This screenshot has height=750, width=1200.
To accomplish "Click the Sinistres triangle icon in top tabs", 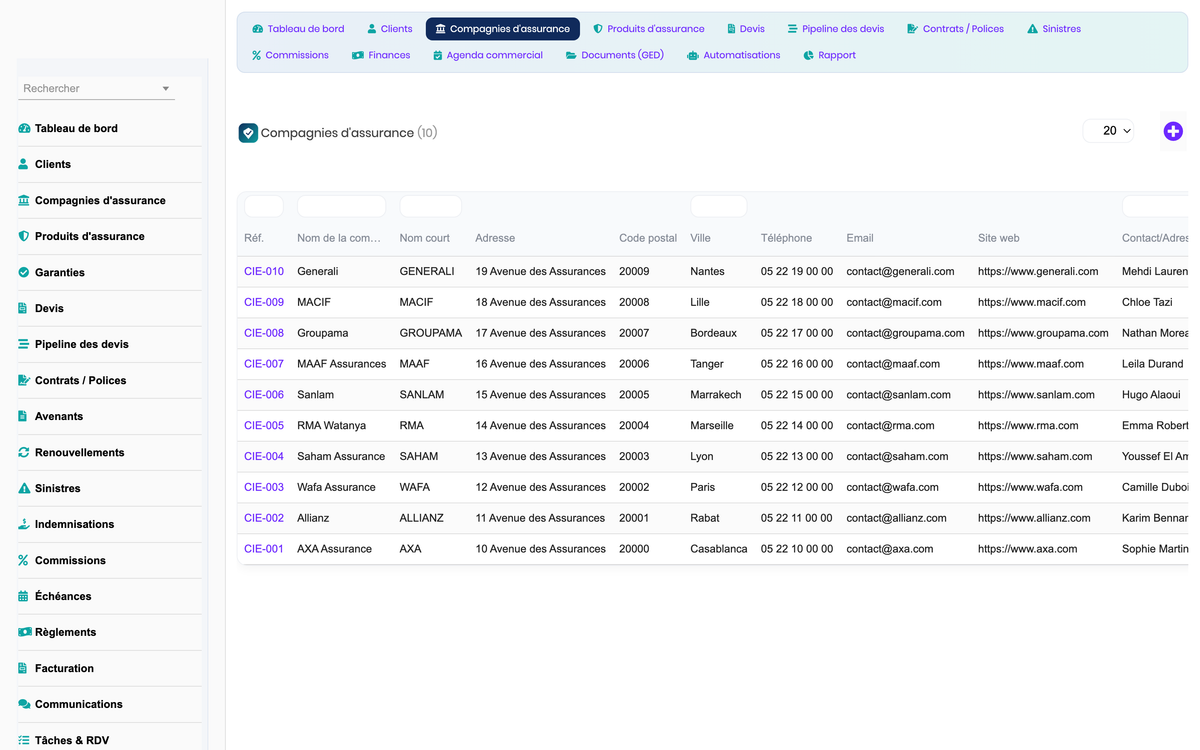I will [x=1032, y=29].
